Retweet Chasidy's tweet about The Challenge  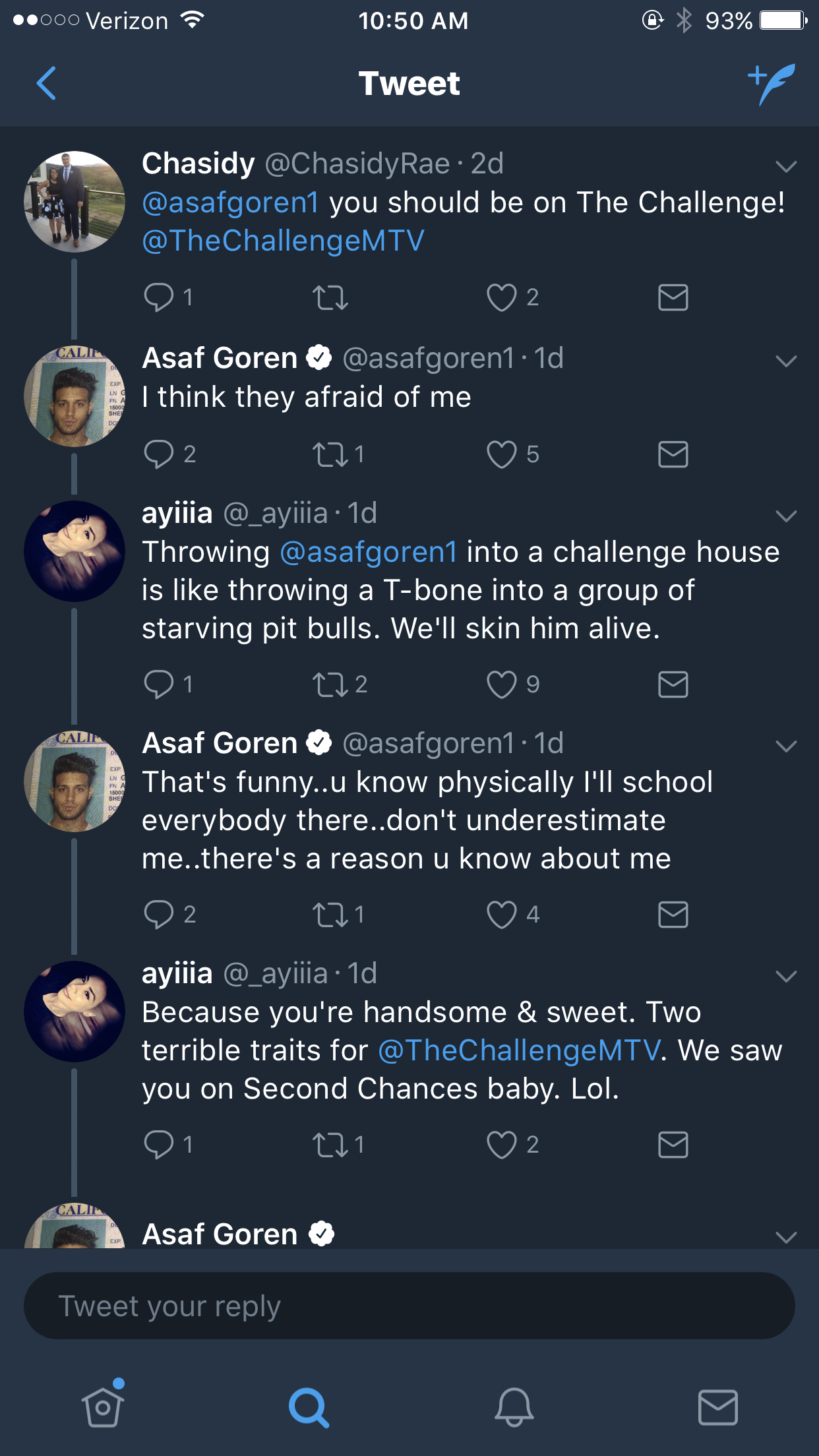[330, 297]
